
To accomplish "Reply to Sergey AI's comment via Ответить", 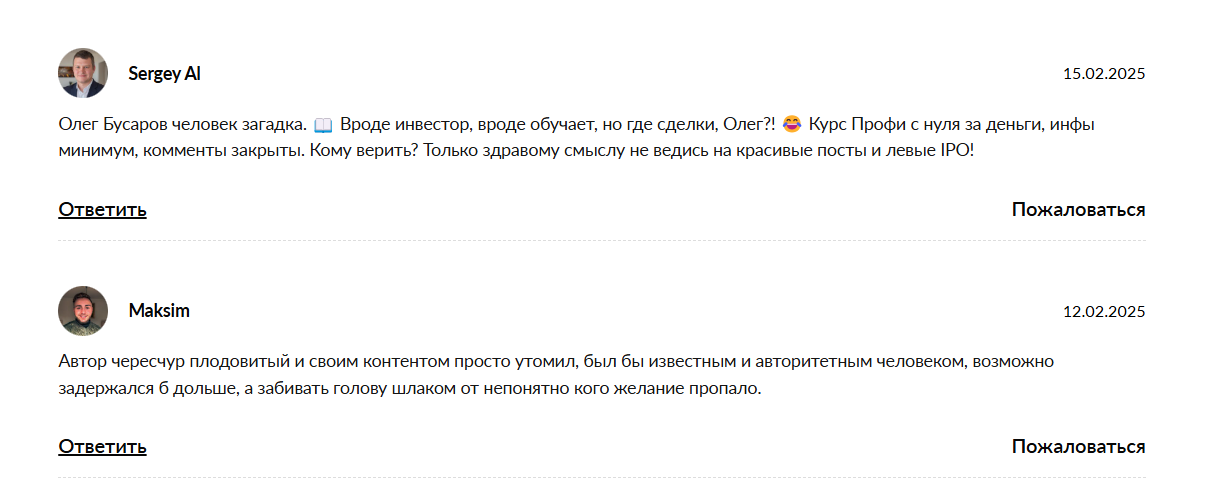I will pos(102,210).
